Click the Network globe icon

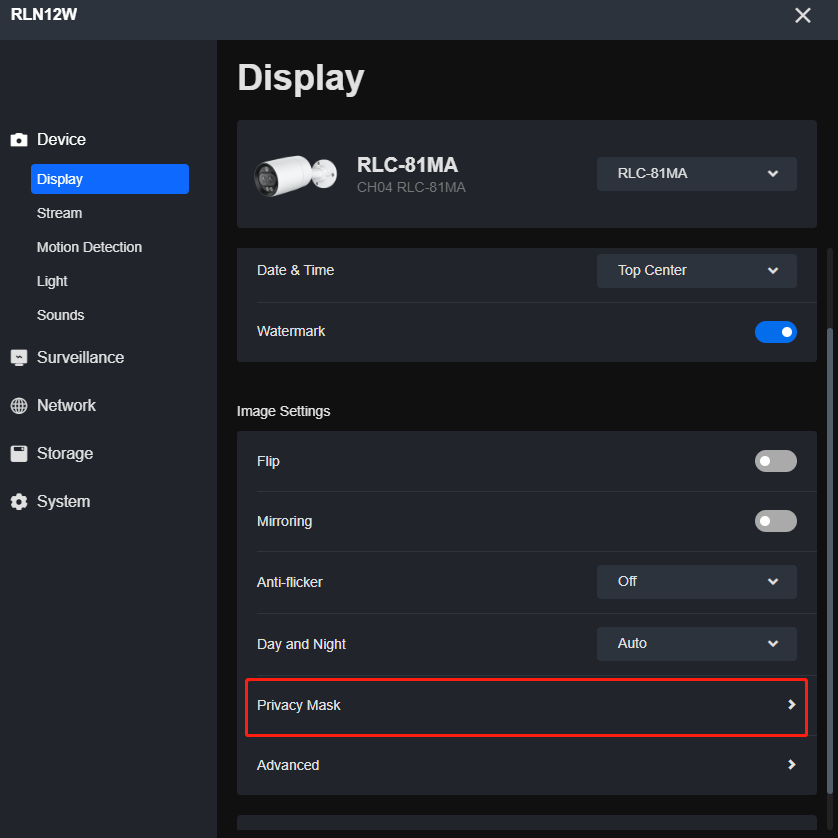tap(19, 406)
